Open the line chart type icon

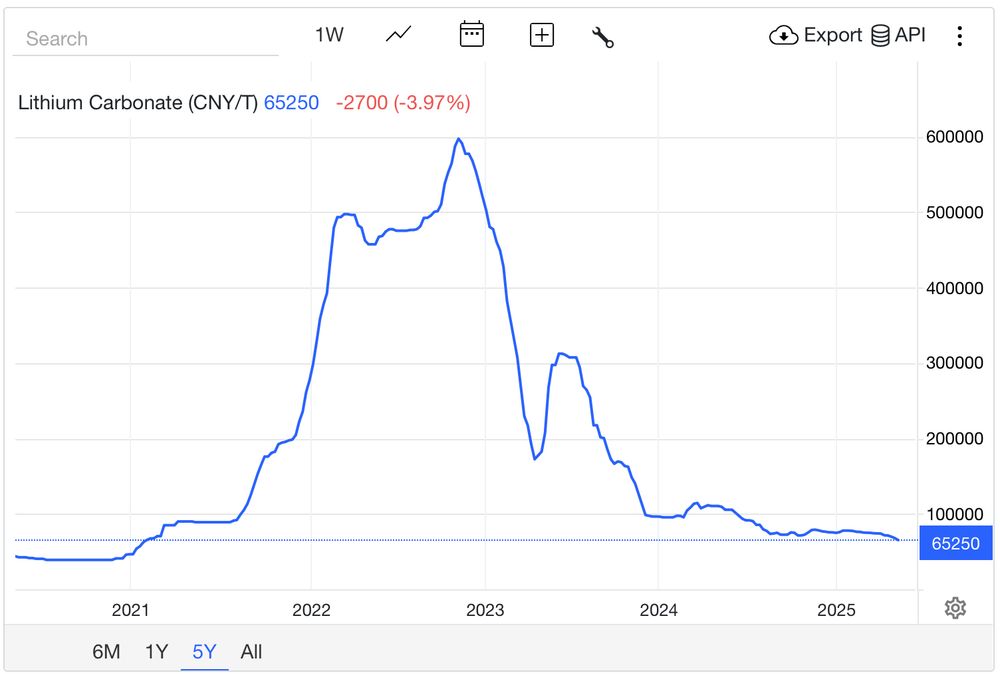tap(399, 34)
